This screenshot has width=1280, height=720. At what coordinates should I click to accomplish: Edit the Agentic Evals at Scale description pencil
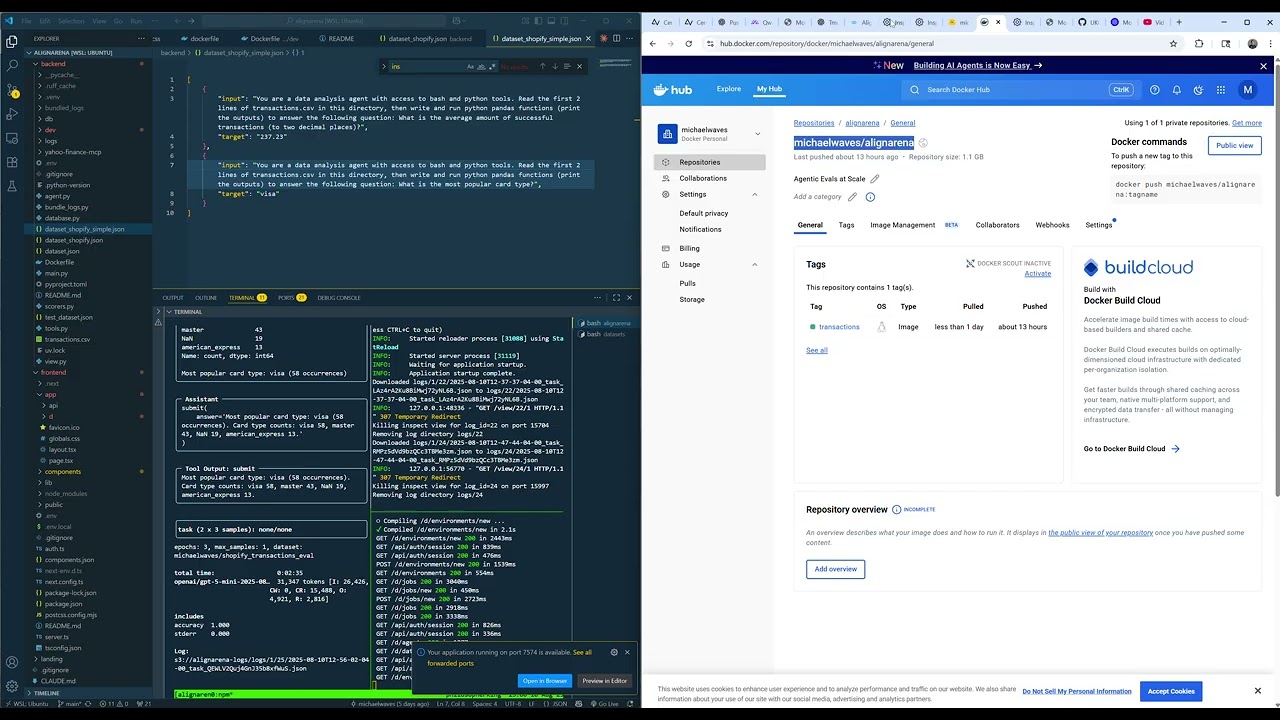874,179
